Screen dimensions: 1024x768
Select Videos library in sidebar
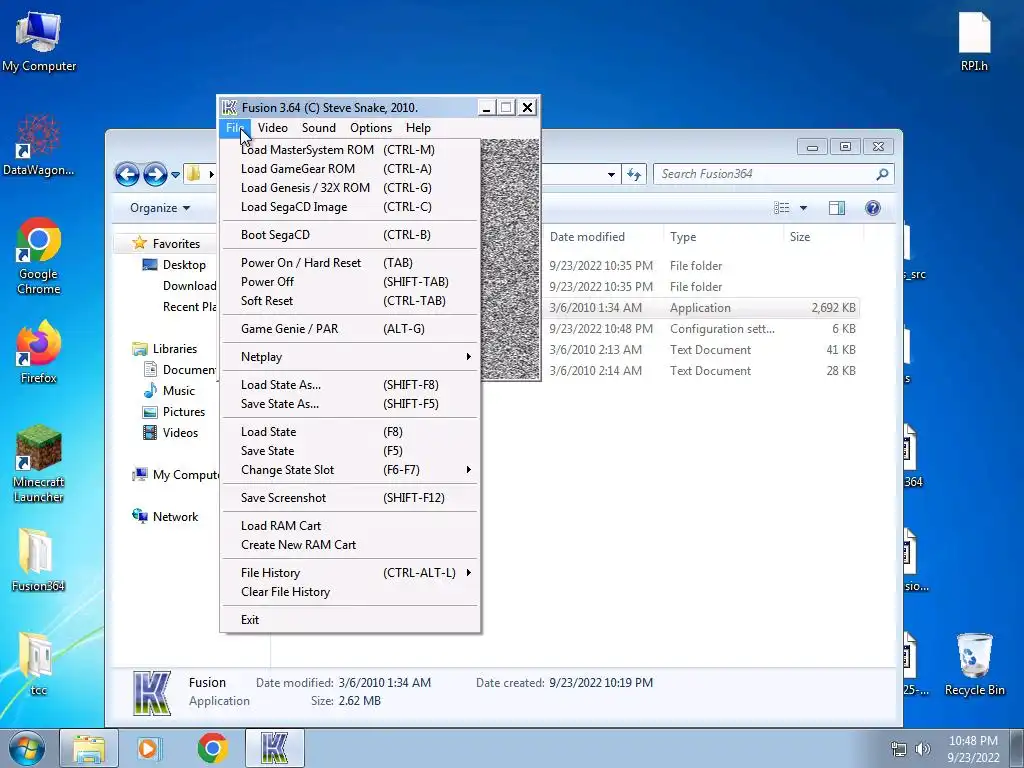click(x=170, y=432)
